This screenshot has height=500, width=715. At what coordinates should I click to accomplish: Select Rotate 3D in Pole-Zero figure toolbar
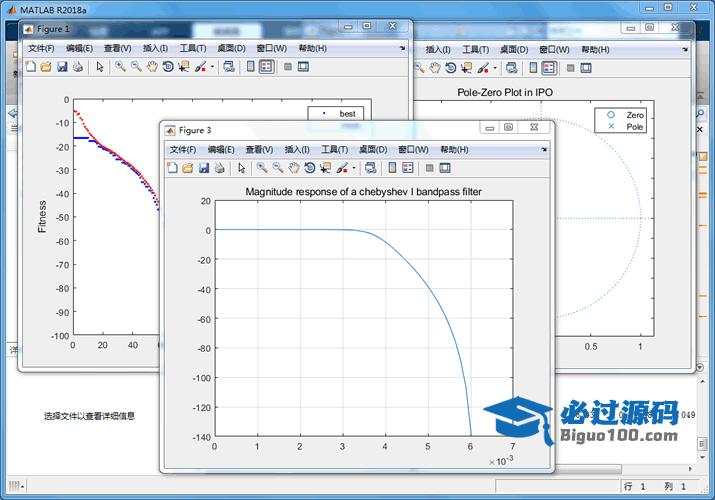click(x=451, y=68)
